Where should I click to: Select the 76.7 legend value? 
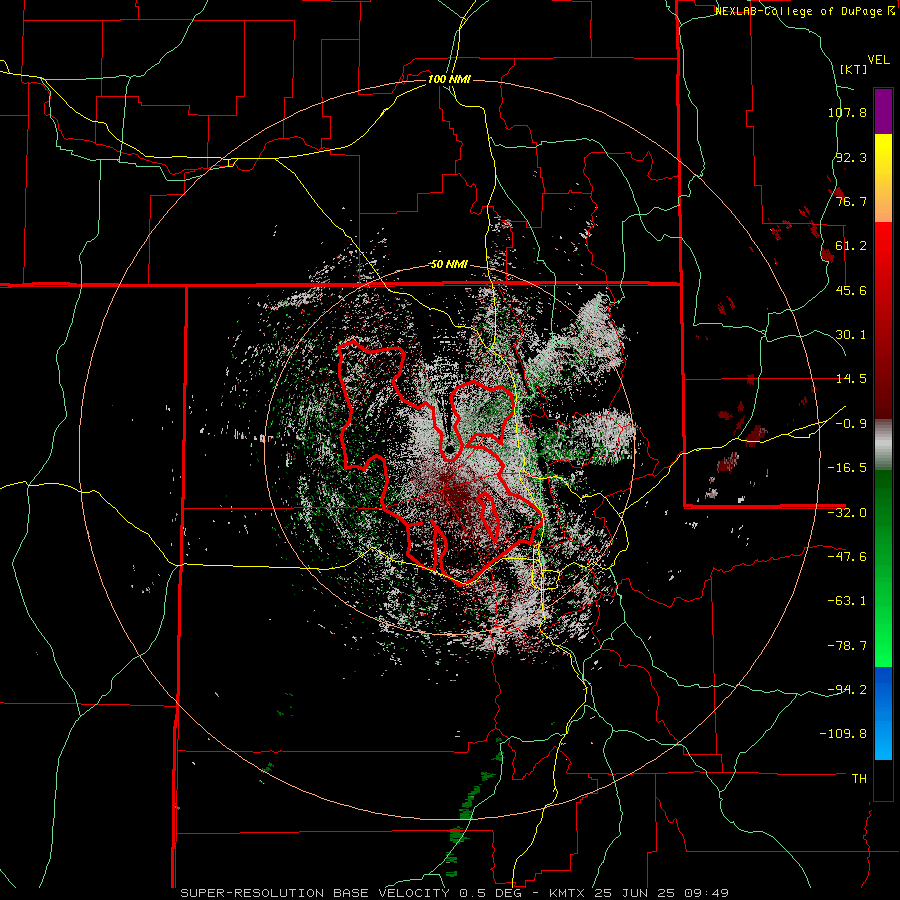(851, 201)
